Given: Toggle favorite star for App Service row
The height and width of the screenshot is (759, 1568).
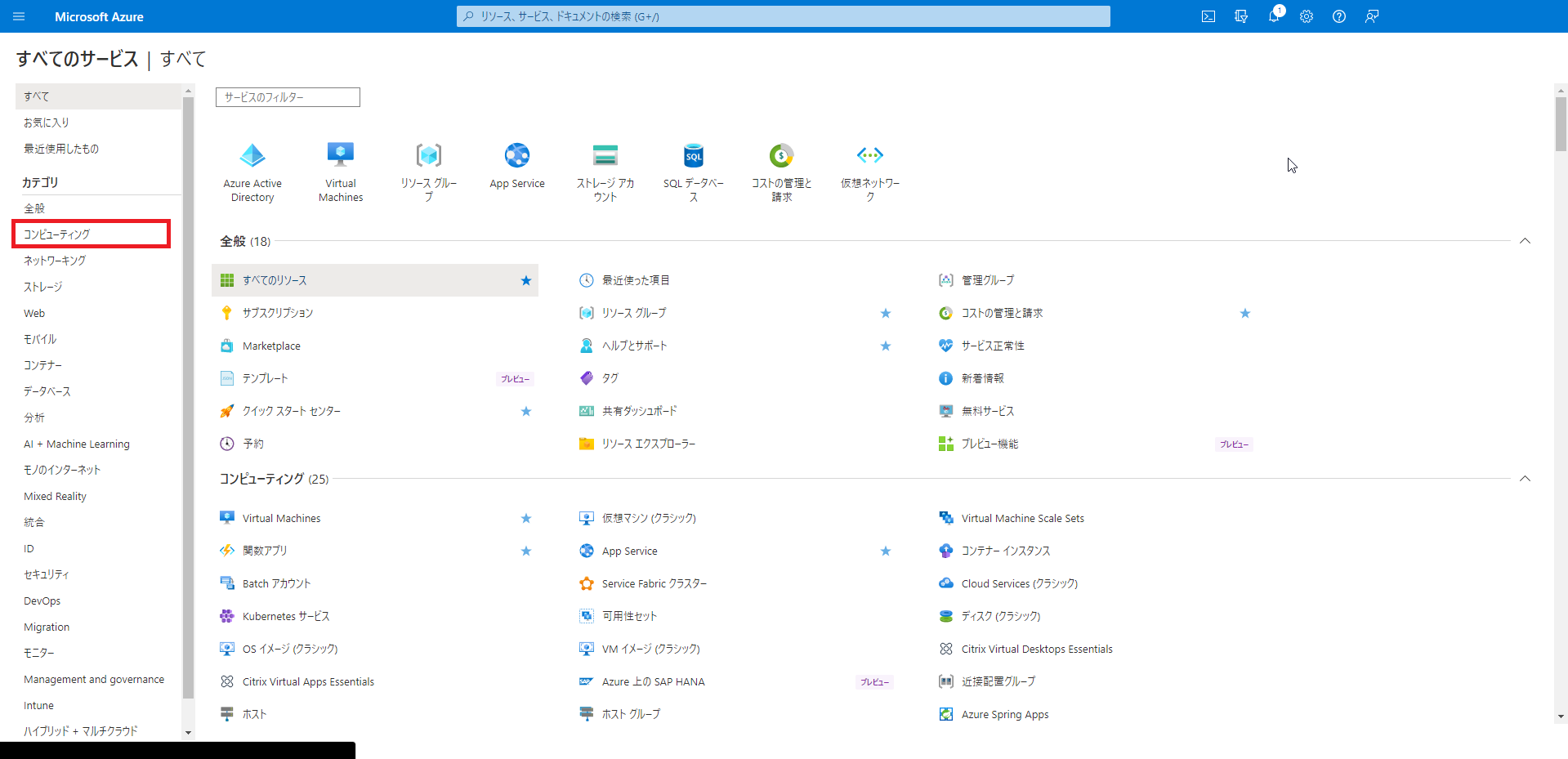Looking at the screenshot, I should tap(886, 551).
